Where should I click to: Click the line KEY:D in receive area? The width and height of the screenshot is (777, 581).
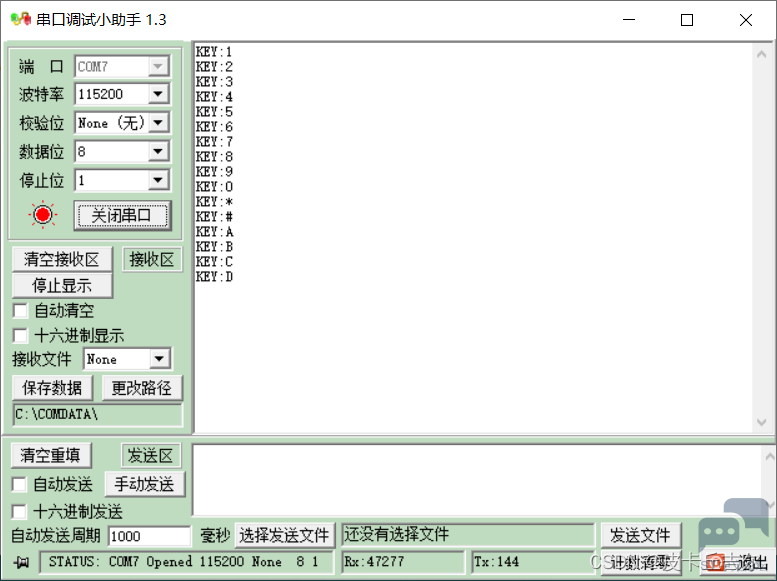point(214,277)
